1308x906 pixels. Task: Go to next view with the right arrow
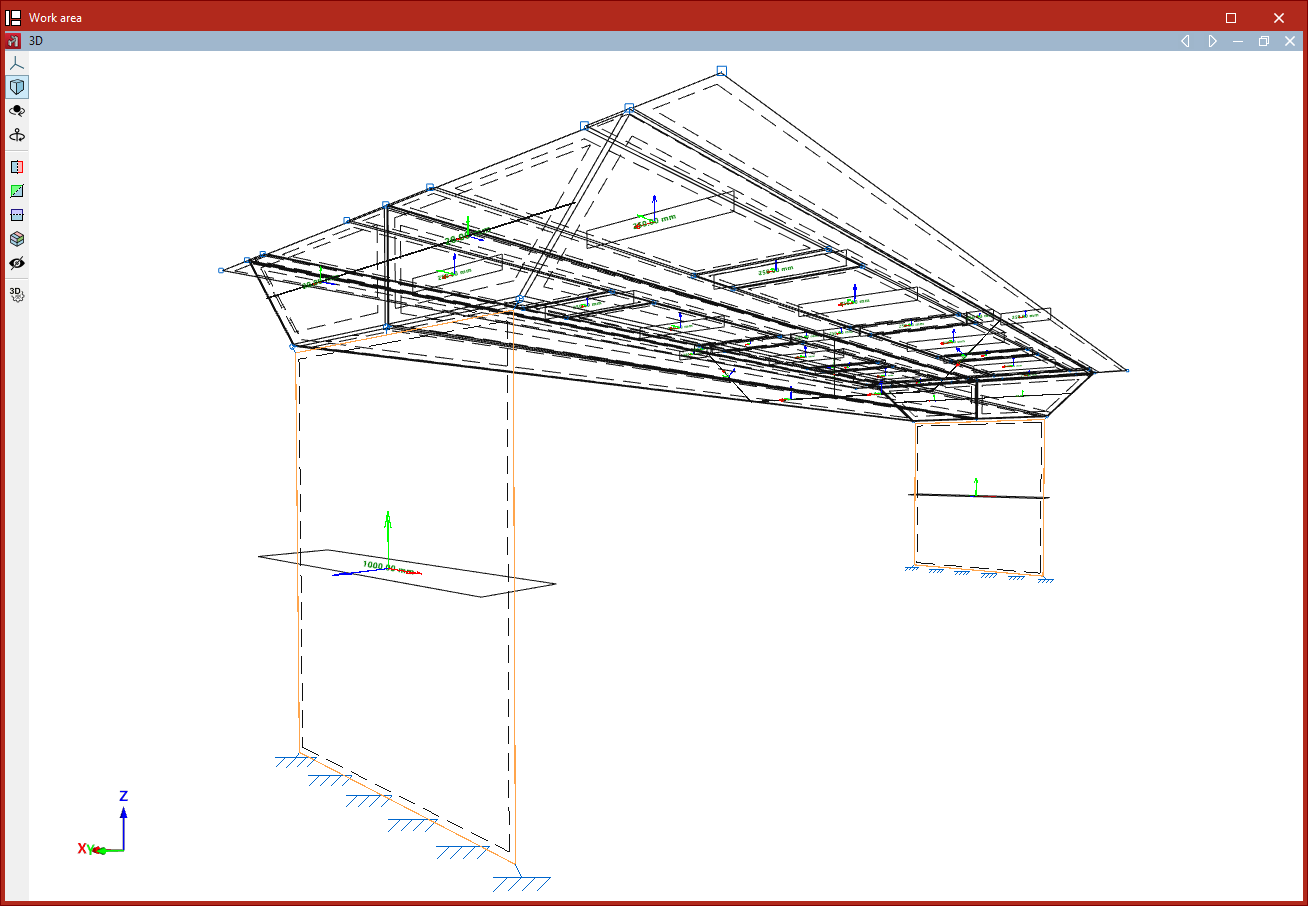pyautogui.click(x=1212, y=41)
